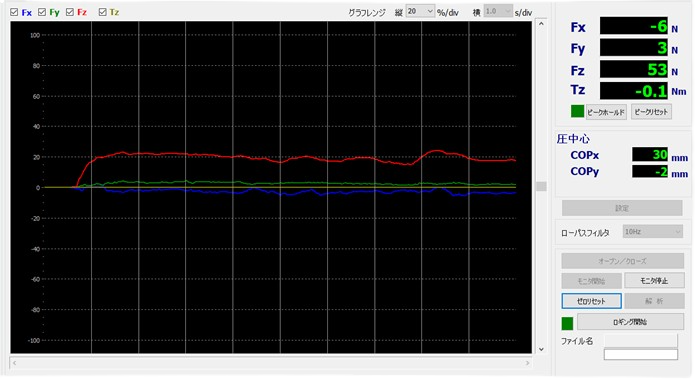This screenshot has height=380, width=696.
Task: Click the Tz value display -0.1
Action: click(633, 91)
